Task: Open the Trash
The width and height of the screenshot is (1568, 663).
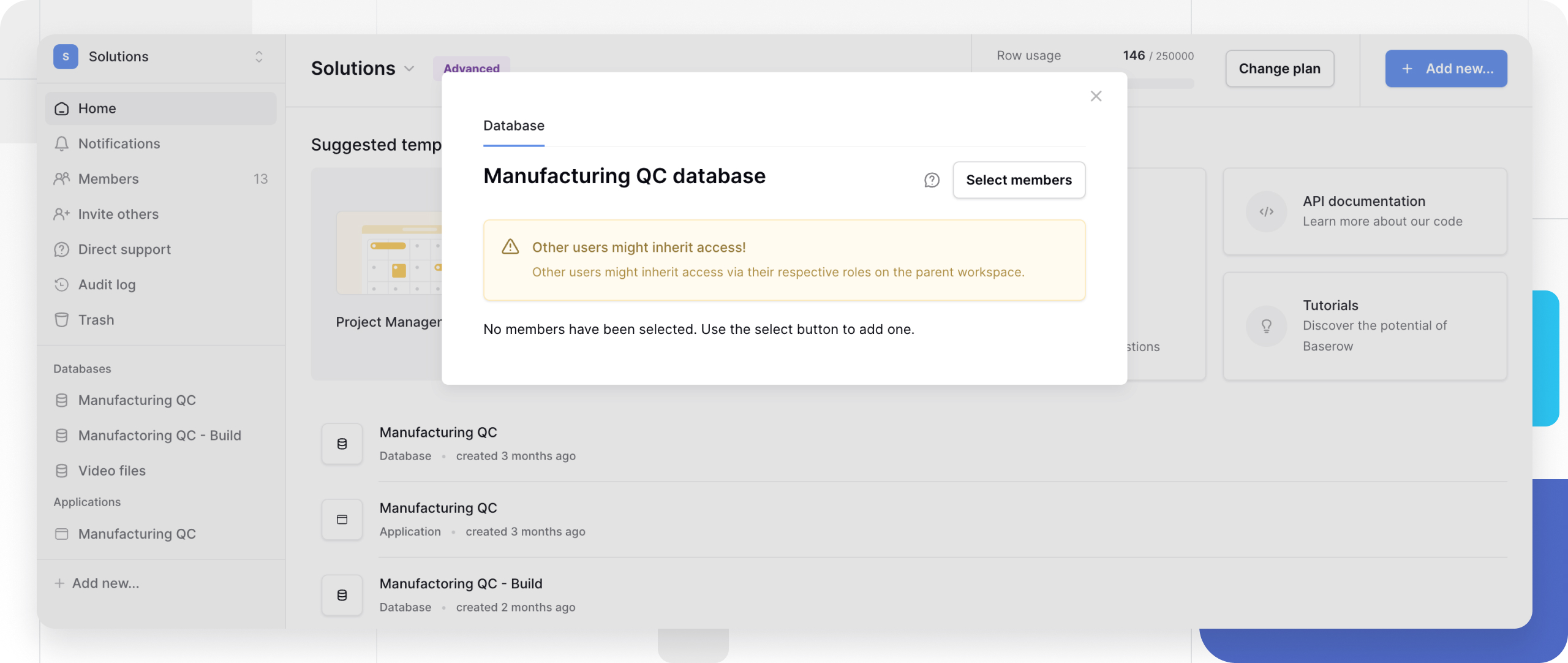Action: (x=96, y=319)
